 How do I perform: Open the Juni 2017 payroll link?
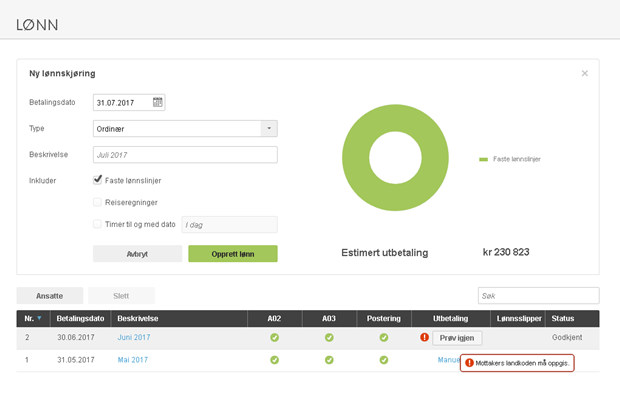coord(134,337)
